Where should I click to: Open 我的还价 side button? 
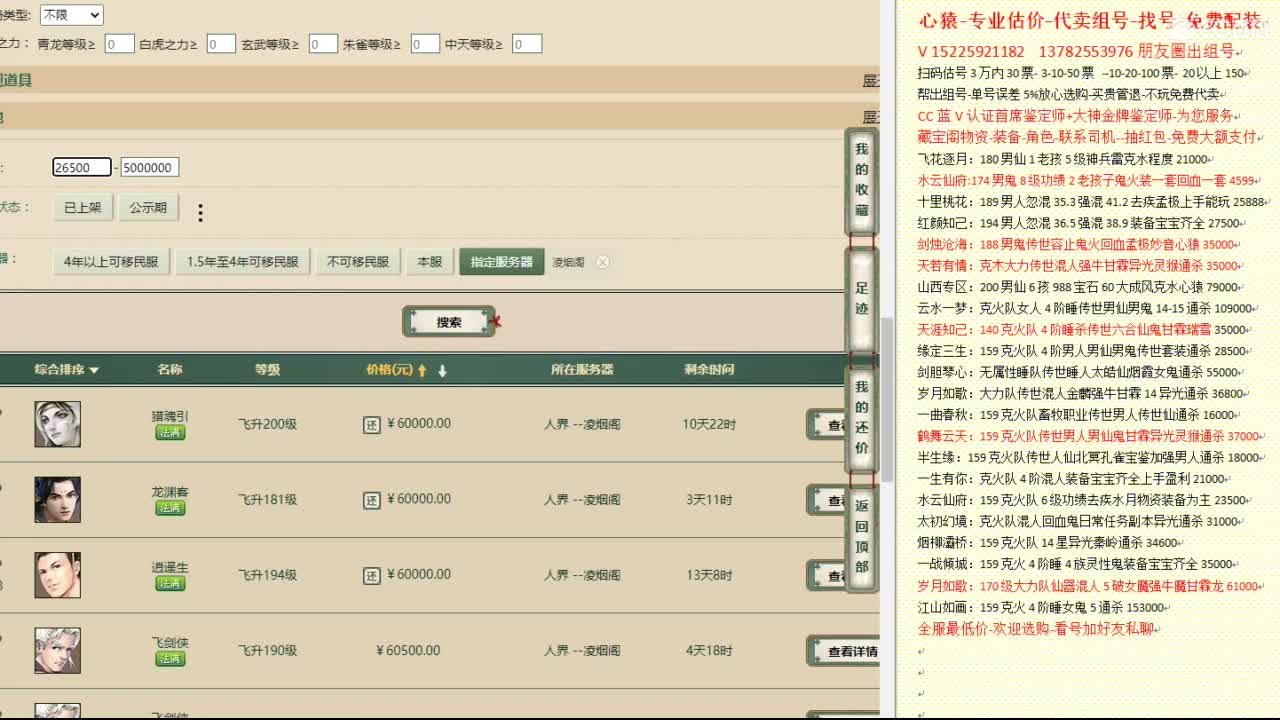point(862,417)
